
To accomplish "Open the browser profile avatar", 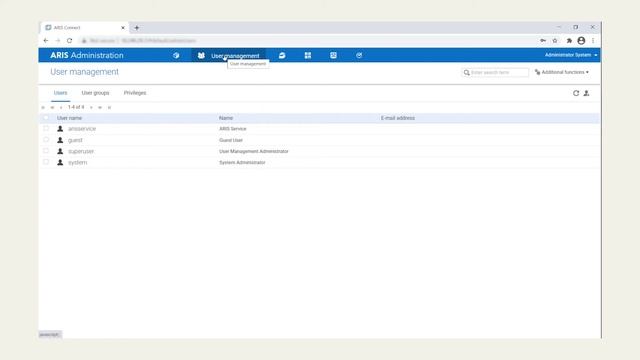I will [x=581, y=40].
